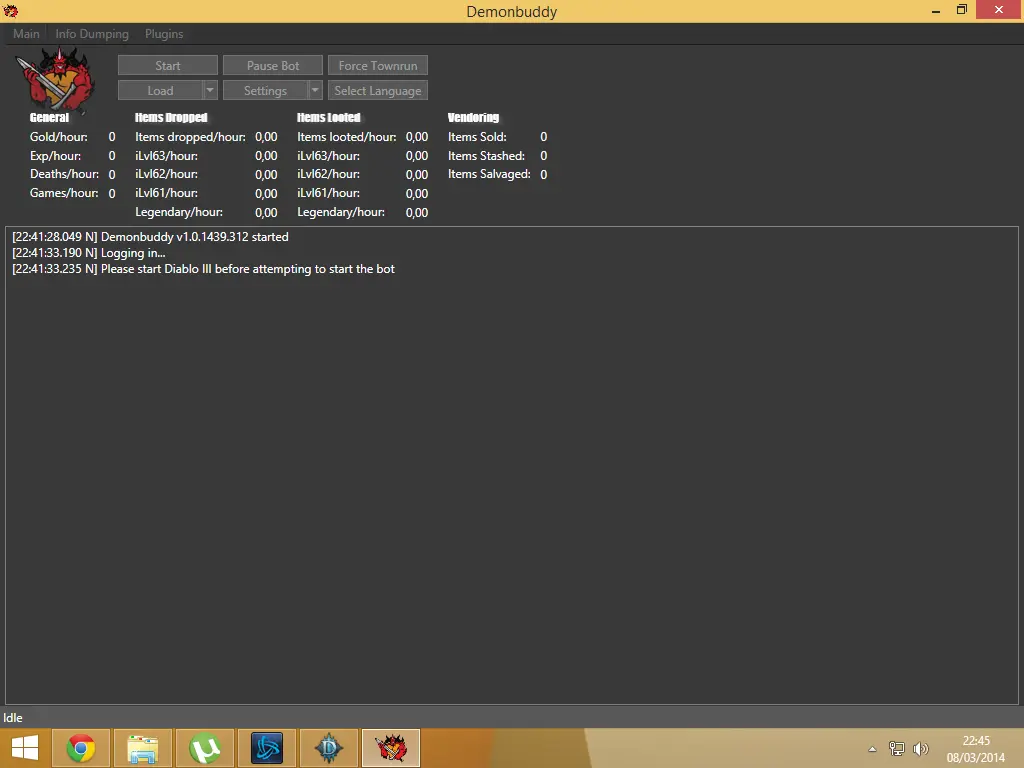This screenshot has width=1024, height=768.
Task: Open Google Chrome from the taskbar
Action: click(81, 748)
